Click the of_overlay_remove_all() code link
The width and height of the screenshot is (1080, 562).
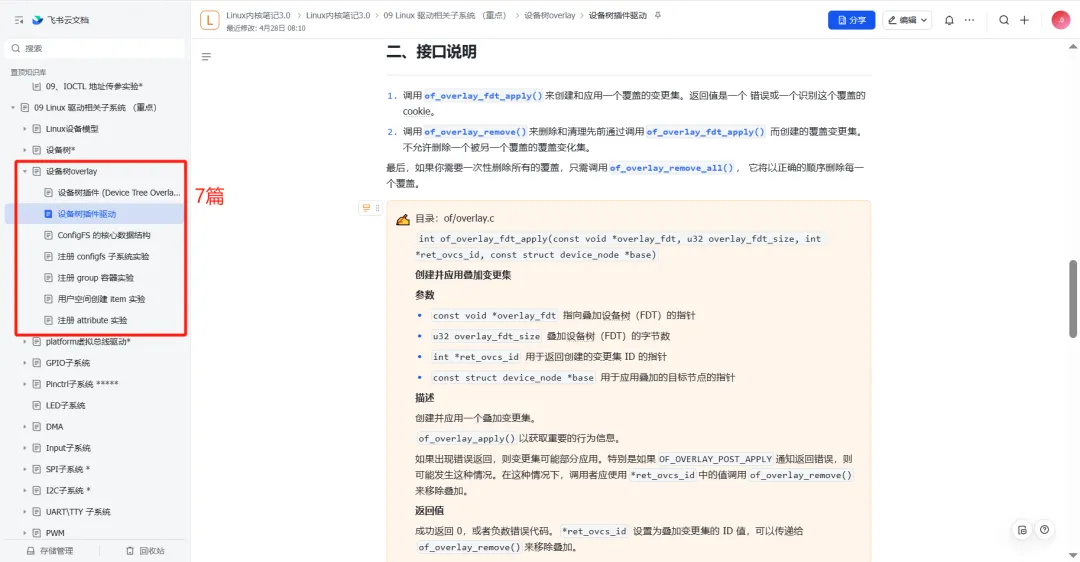(672, 167)
